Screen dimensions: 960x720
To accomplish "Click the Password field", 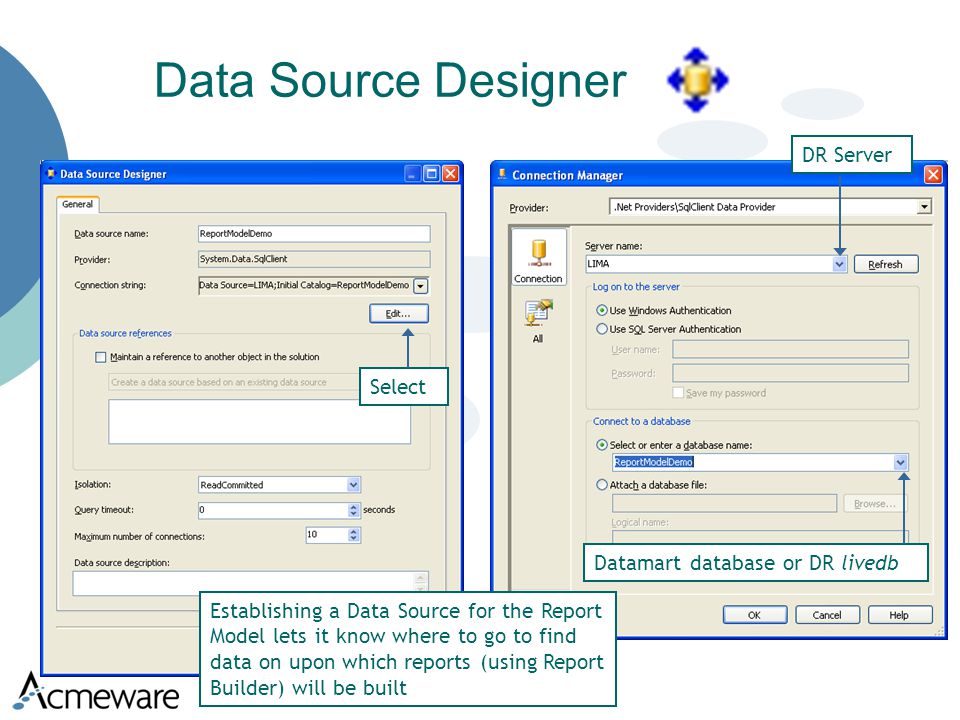I will [x=790, y=373].
